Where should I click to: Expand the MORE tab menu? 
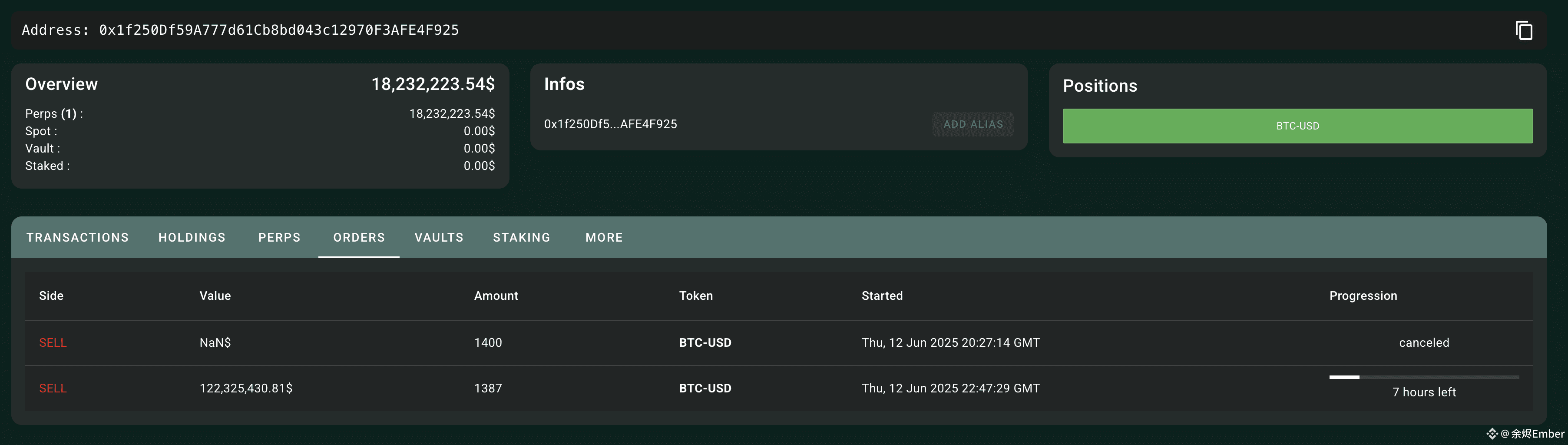tap(604, 237)
